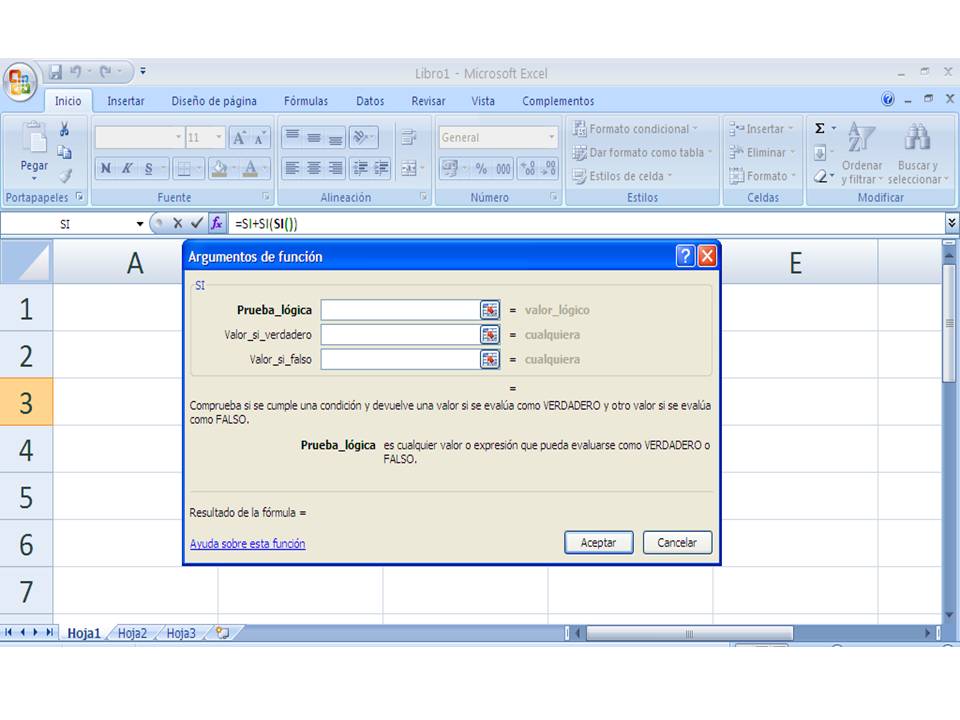Switch to the Hoja2 sheet tab
Viewport: 960px width, 720px height.
pyautogui.click(x=131, y=633)
